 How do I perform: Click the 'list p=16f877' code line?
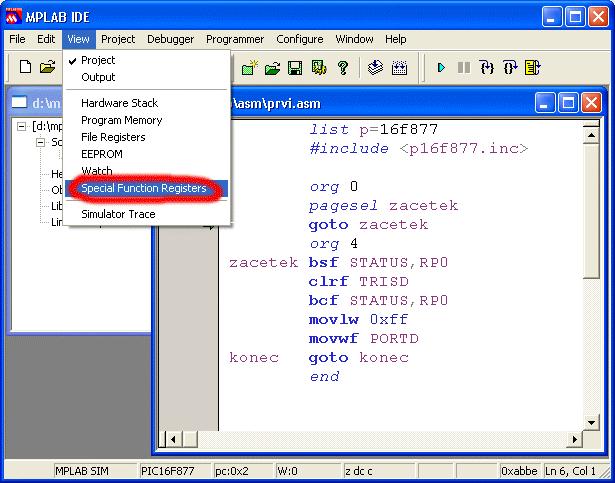[373, 129]
